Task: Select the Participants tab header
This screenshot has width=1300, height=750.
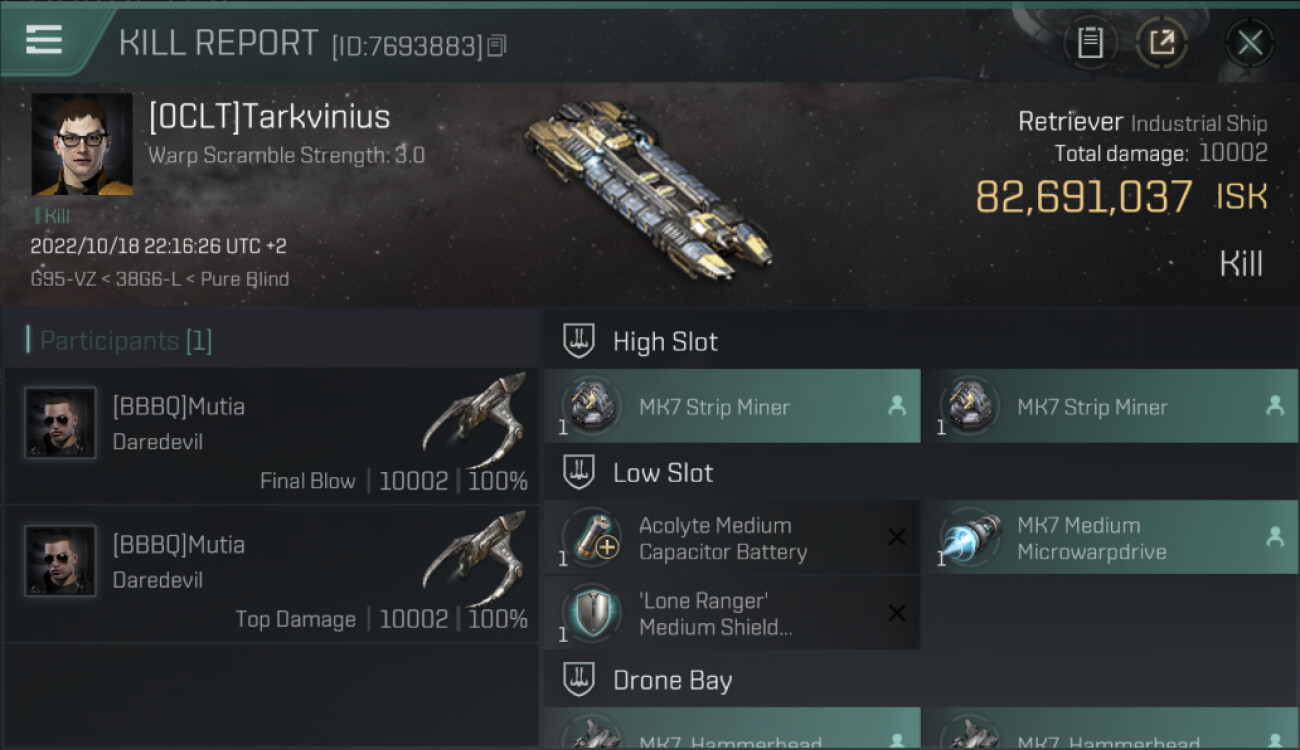Action: click(x=120, y=341)
